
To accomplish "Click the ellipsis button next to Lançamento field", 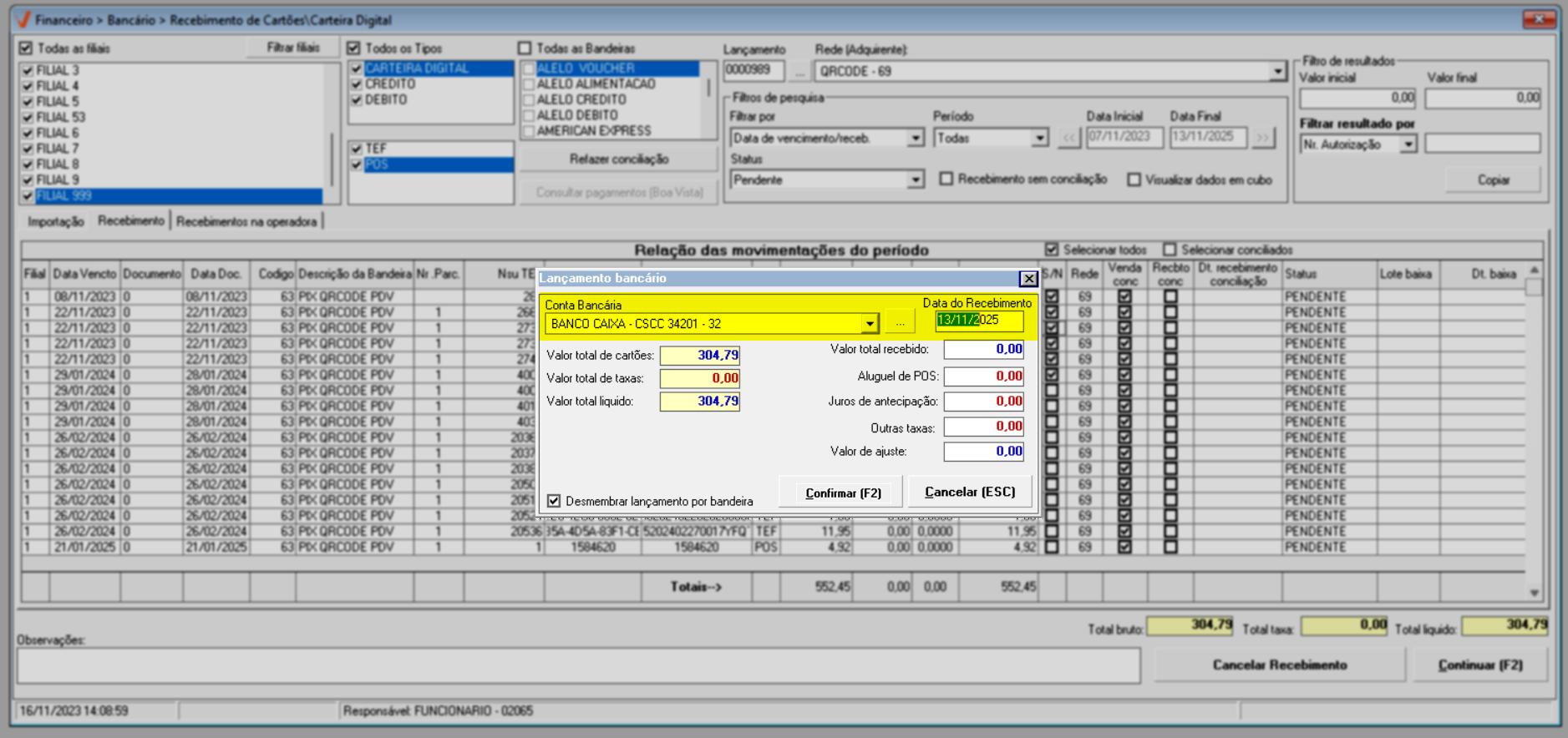I will (799, 72).
